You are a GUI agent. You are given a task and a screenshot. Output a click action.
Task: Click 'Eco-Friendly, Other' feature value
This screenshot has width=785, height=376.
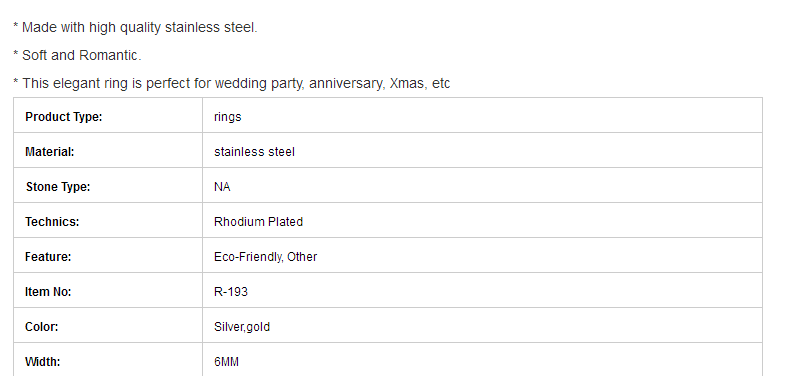pos(265,257)
